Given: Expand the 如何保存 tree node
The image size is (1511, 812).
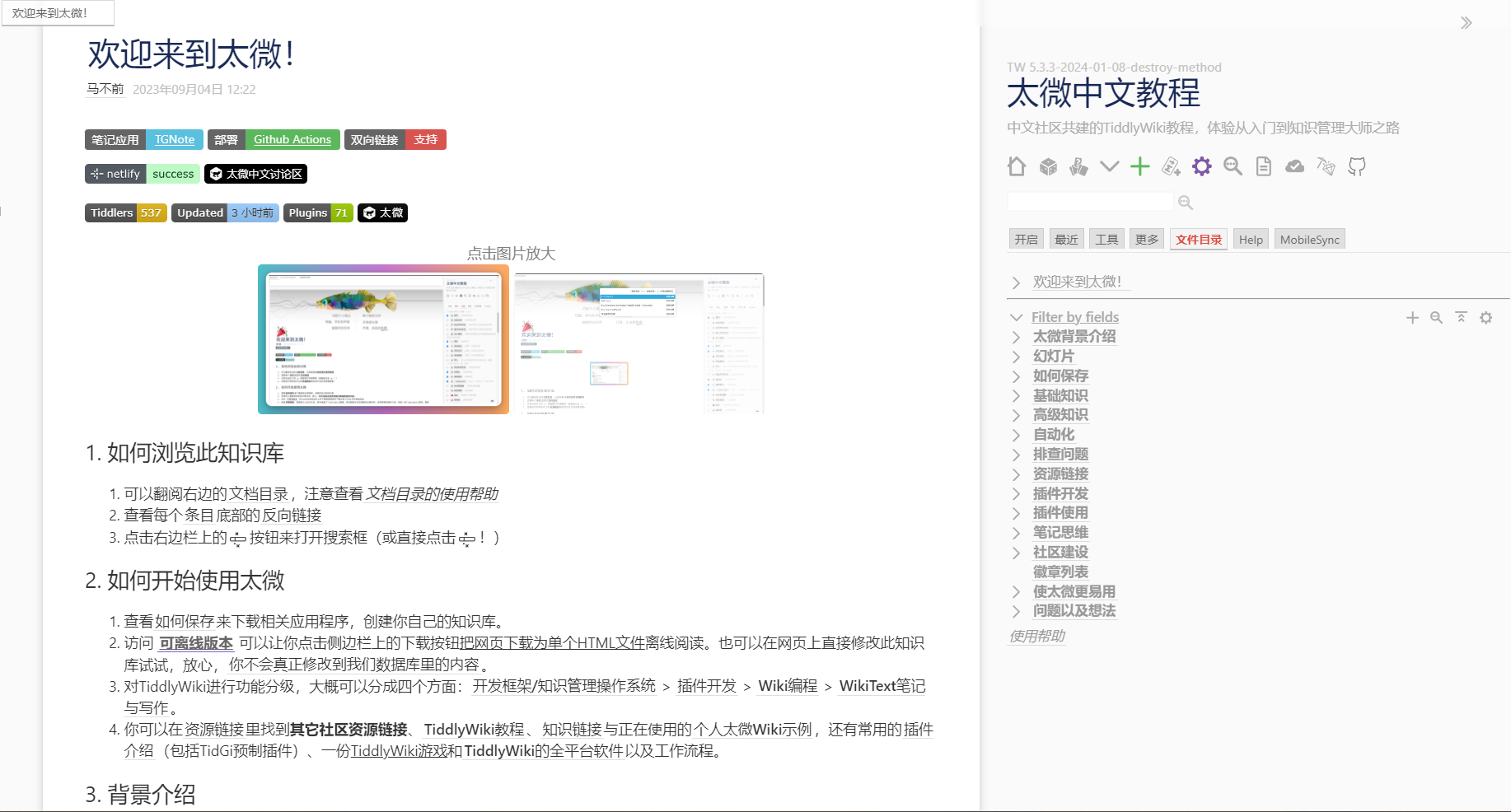Looking at the screenshot, I should [1016, 376].
